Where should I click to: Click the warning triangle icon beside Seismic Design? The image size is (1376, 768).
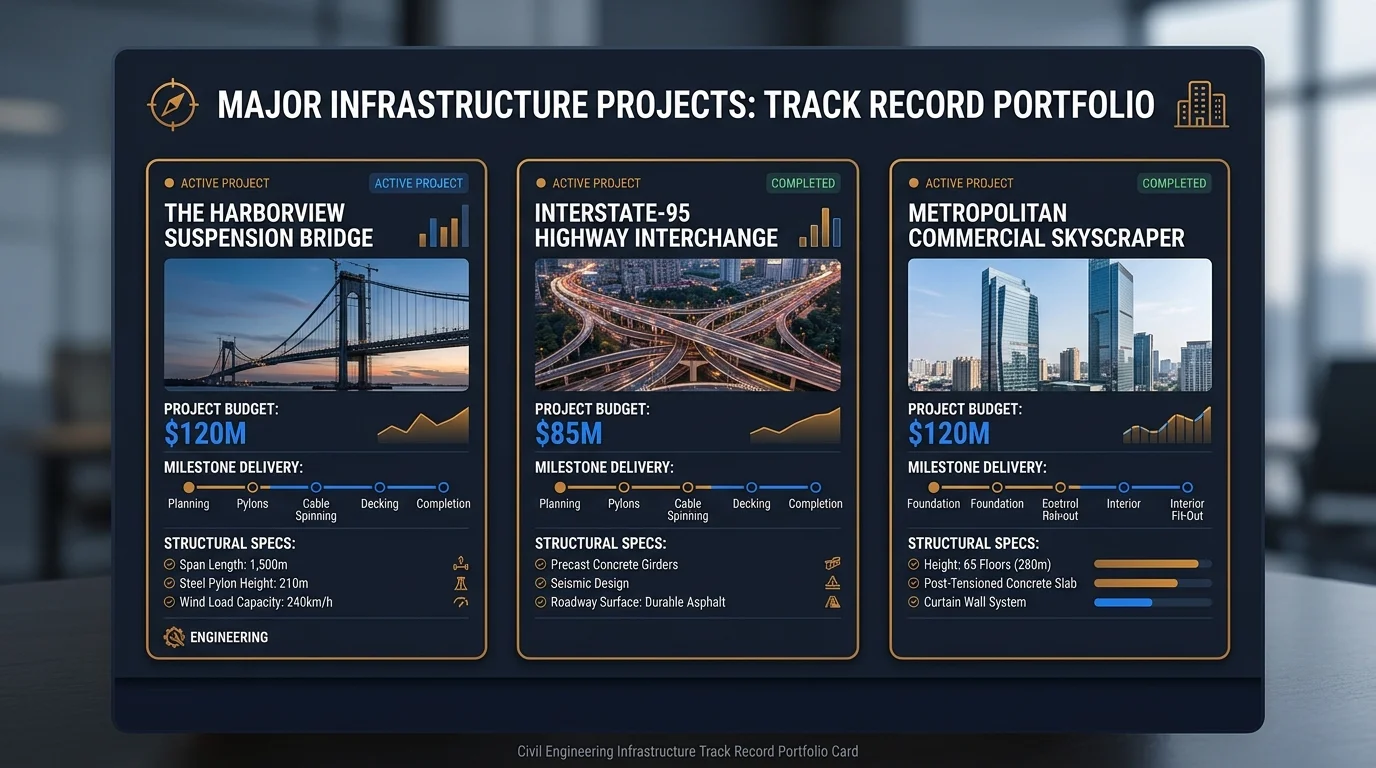tap(832, 583)
